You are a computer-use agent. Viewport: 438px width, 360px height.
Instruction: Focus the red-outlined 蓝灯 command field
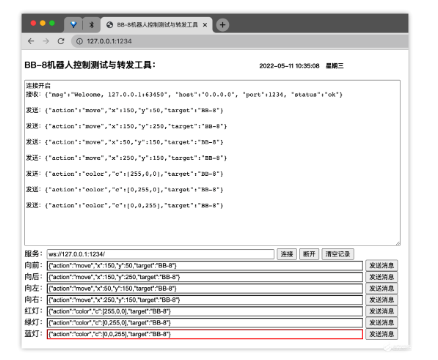click(205, 334)
